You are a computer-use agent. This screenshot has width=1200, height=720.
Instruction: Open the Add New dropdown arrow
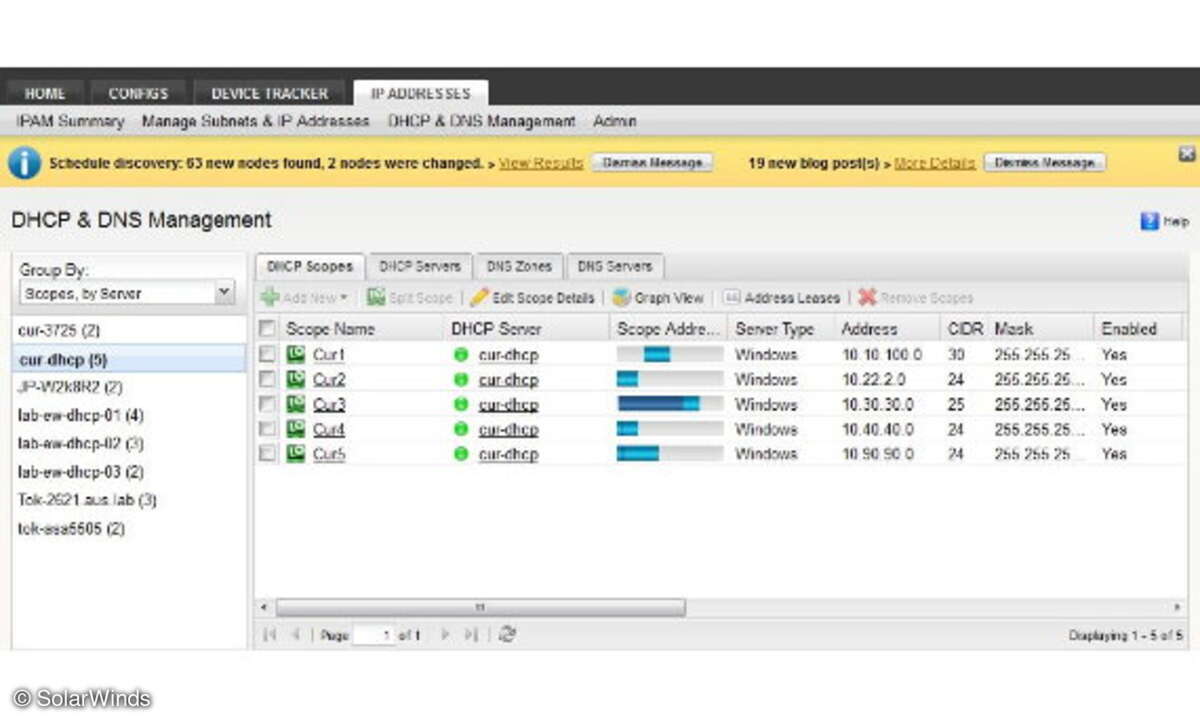click(344, 298)
